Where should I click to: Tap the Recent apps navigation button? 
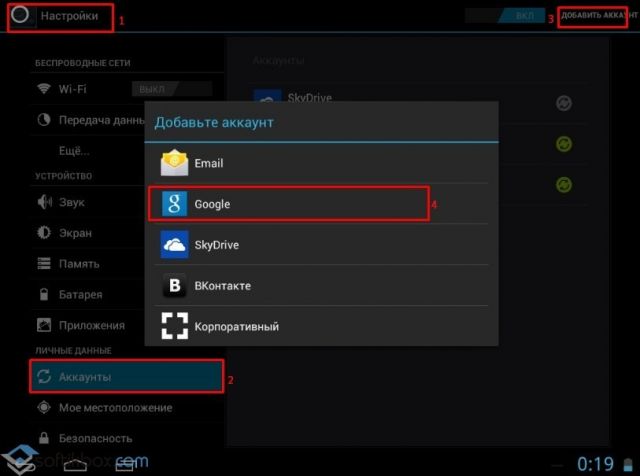coord(124,464)
